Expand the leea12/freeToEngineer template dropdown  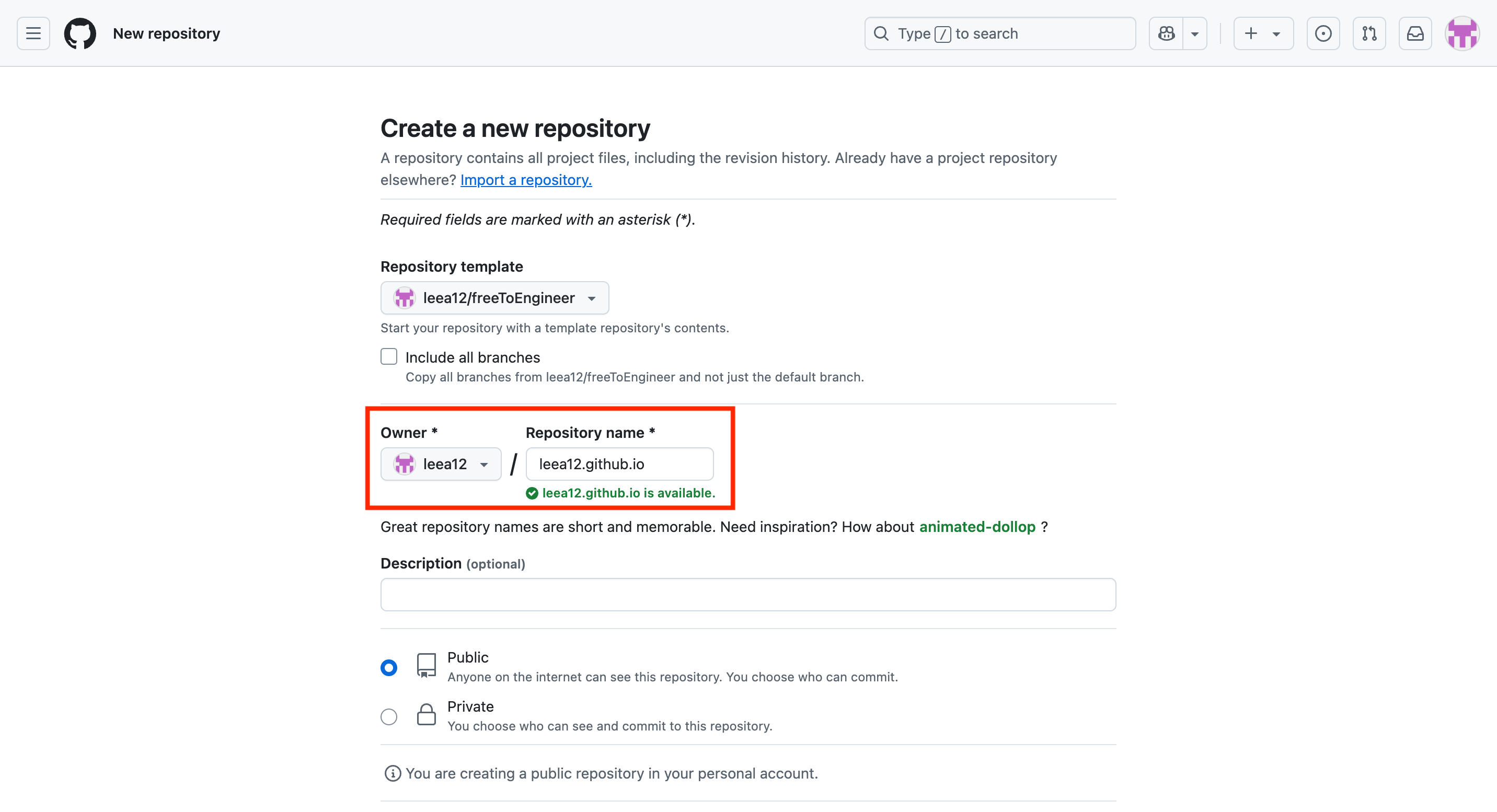(494, 298)
